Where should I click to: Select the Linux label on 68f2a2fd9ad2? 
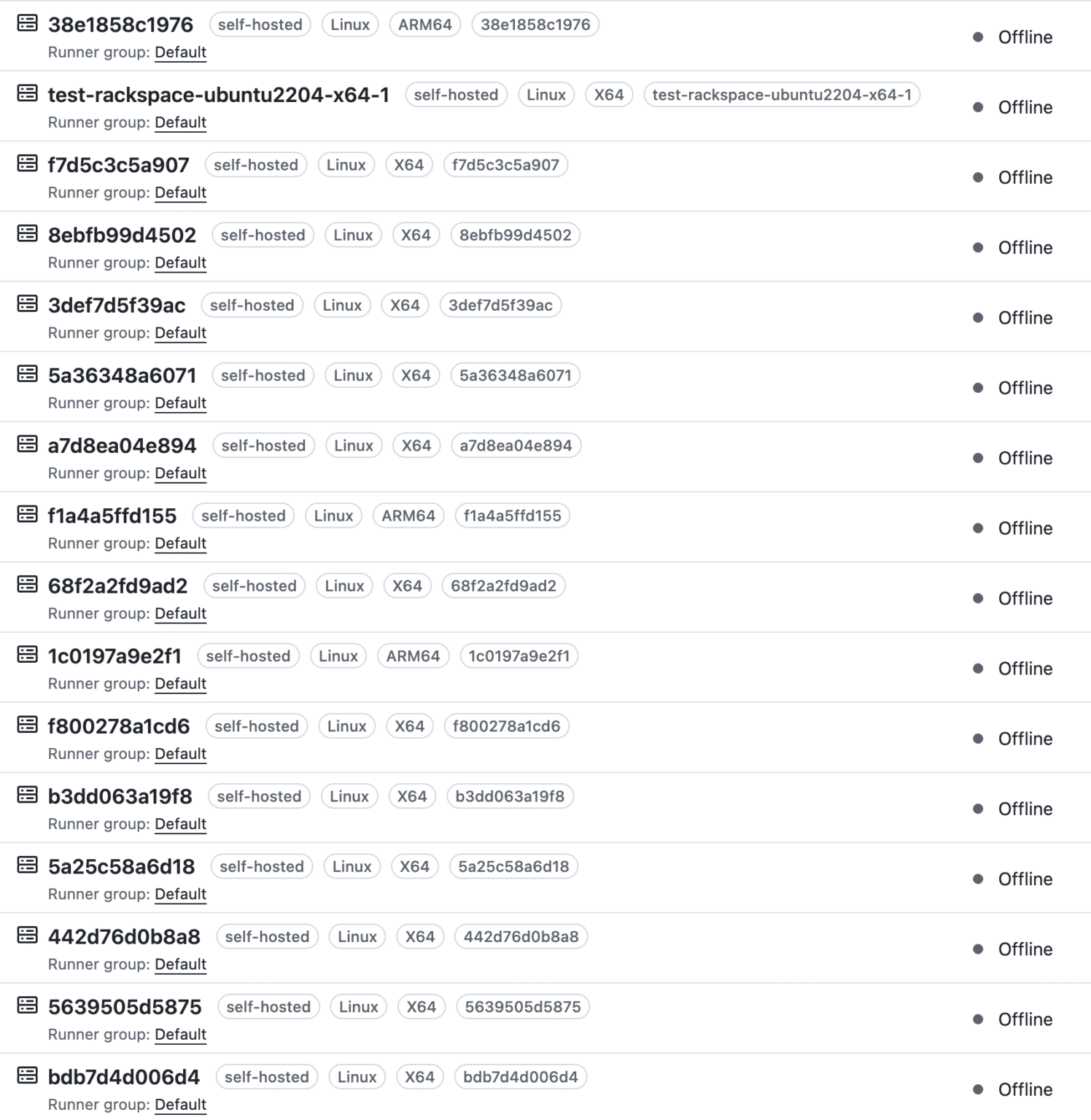click(x=344, y=586)
